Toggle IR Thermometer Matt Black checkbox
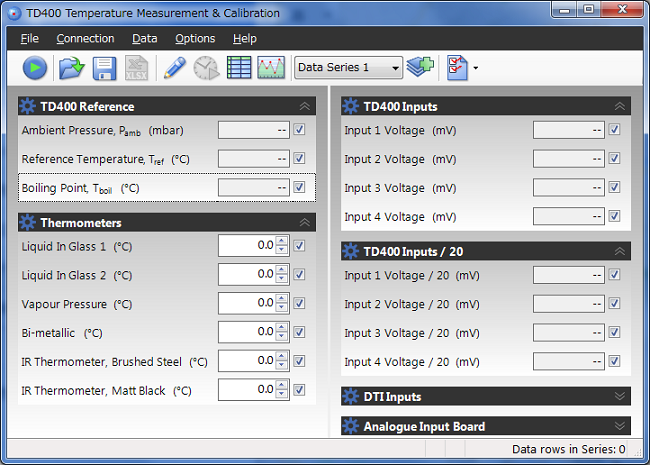 299,390
